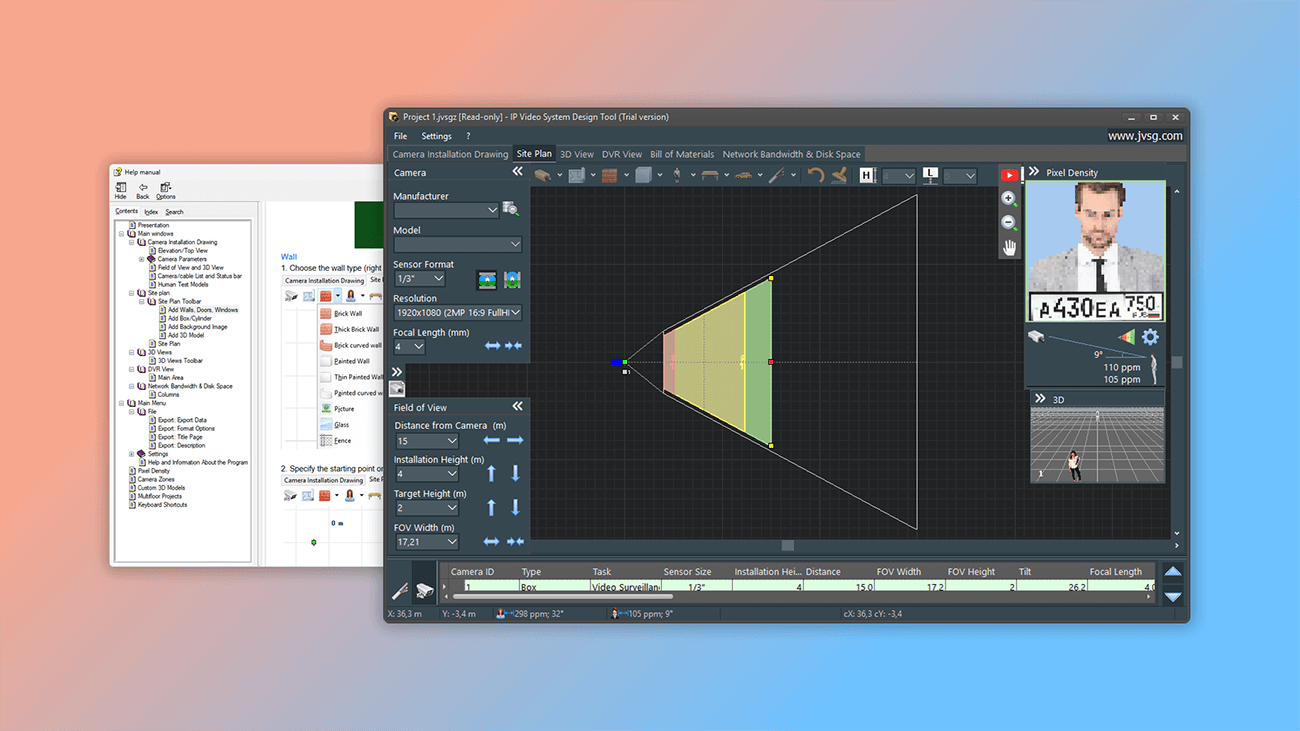Open the www.jvsg.com link

(1145, 136)
